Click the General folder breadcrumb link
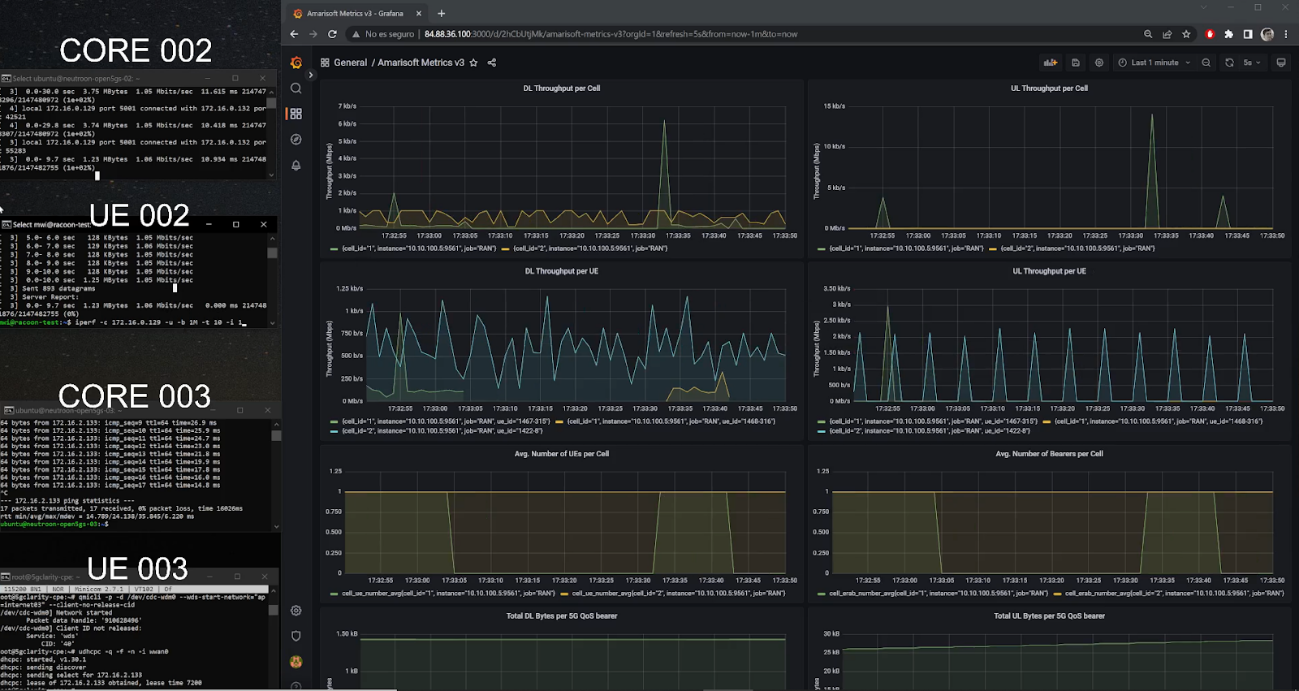This screenshot has width=1299, height=691. click(350, 62)
